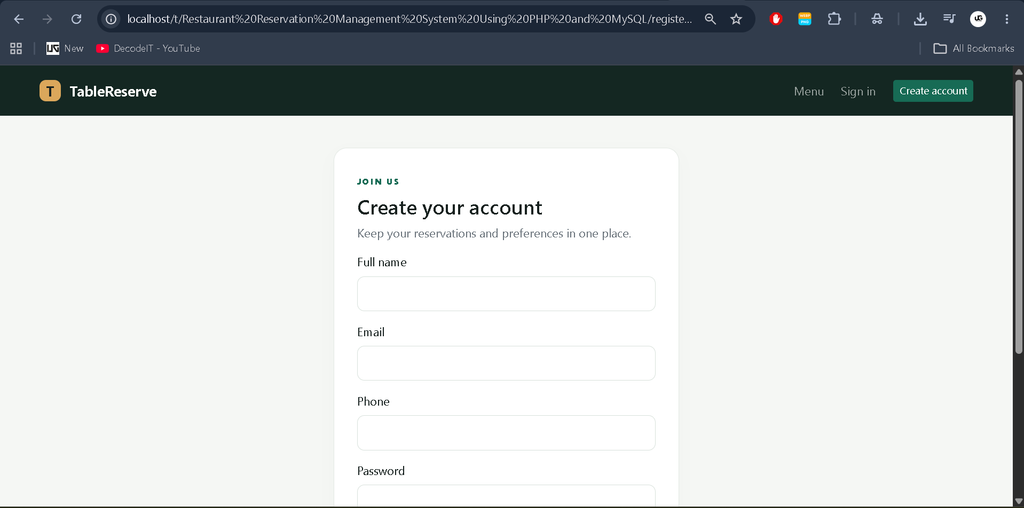Click 'Keep your reservations and preferences' text
The width and height of the screenshot is (1024, 508).
tap(494, 234)
